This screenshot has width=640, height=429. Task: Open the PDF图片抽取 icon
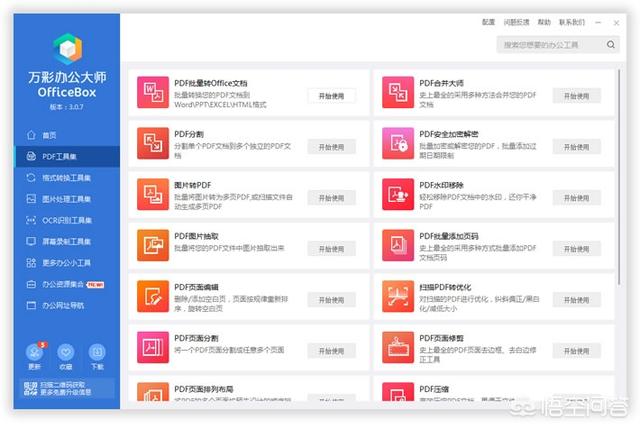[153, 244]
